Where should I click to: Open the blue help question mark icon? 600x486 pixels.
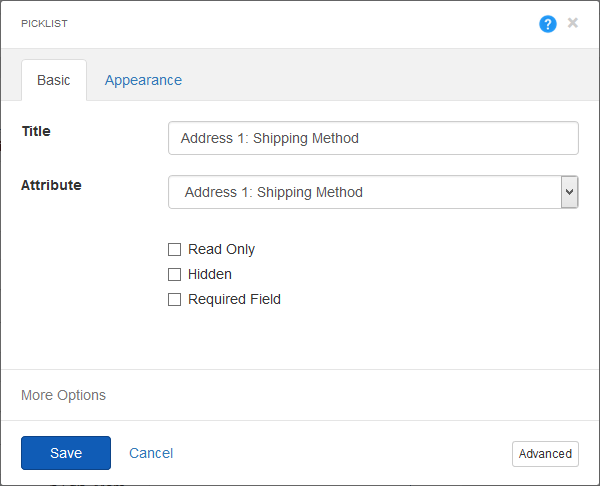548,24
